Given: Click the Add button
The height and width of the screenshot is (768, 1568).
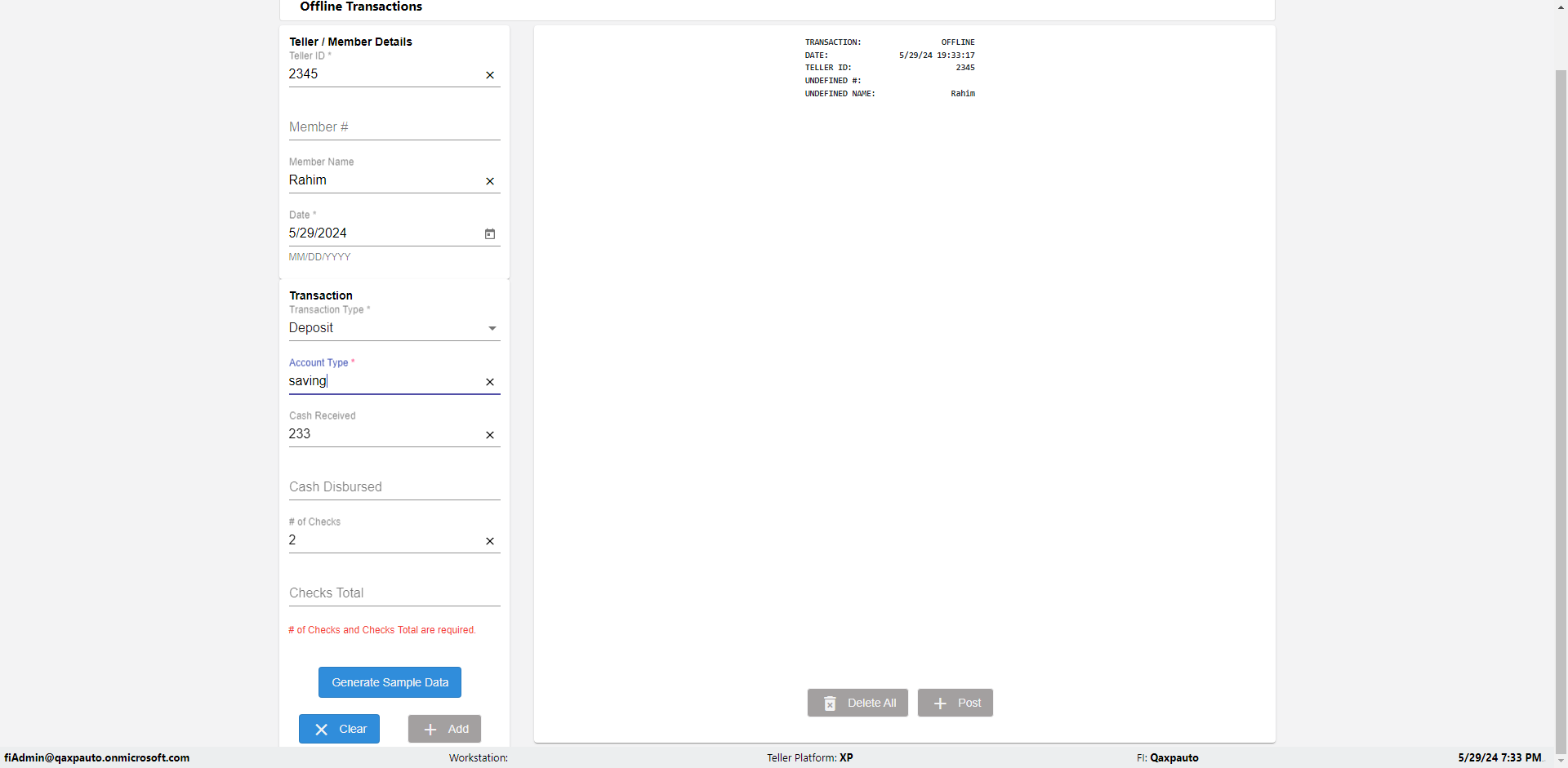Looking at the screenshot, I should click(444, 729).
